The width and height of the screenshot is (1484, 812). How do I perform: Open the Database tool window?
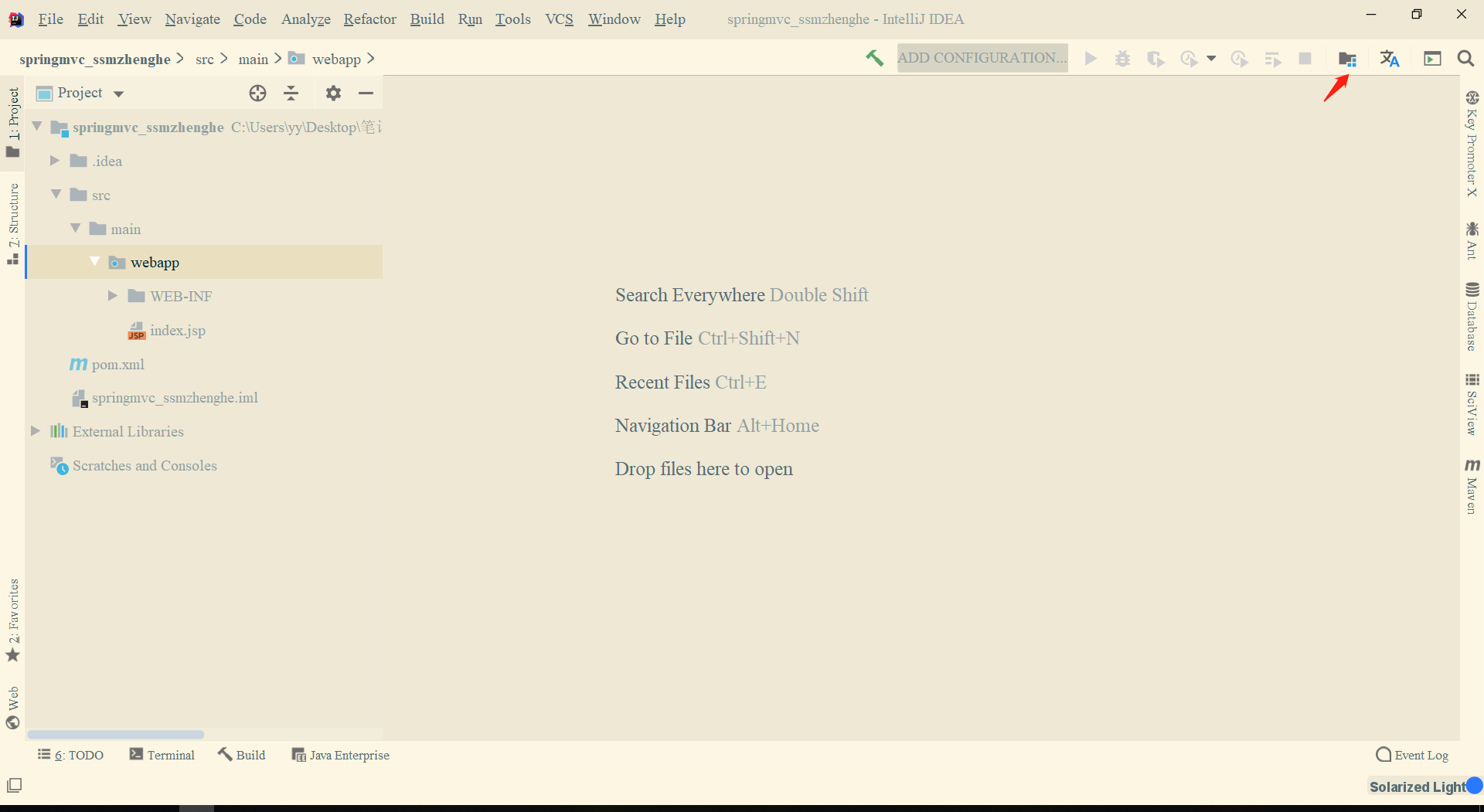click(x=1472, y=317)
